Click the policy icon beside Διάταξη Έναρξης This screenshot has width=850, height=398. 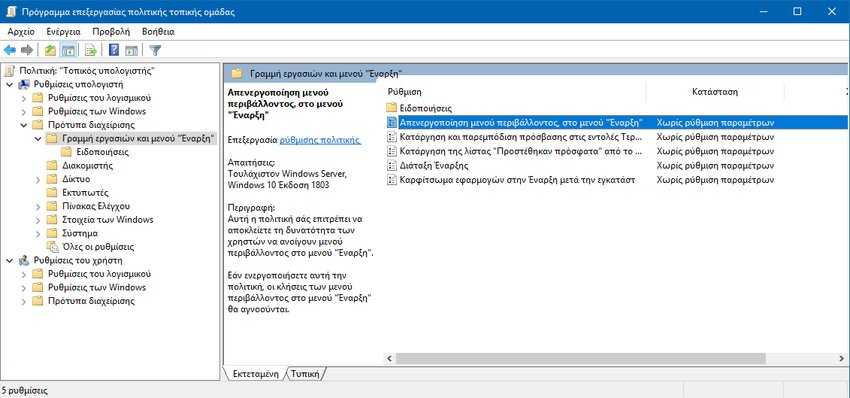391,165
